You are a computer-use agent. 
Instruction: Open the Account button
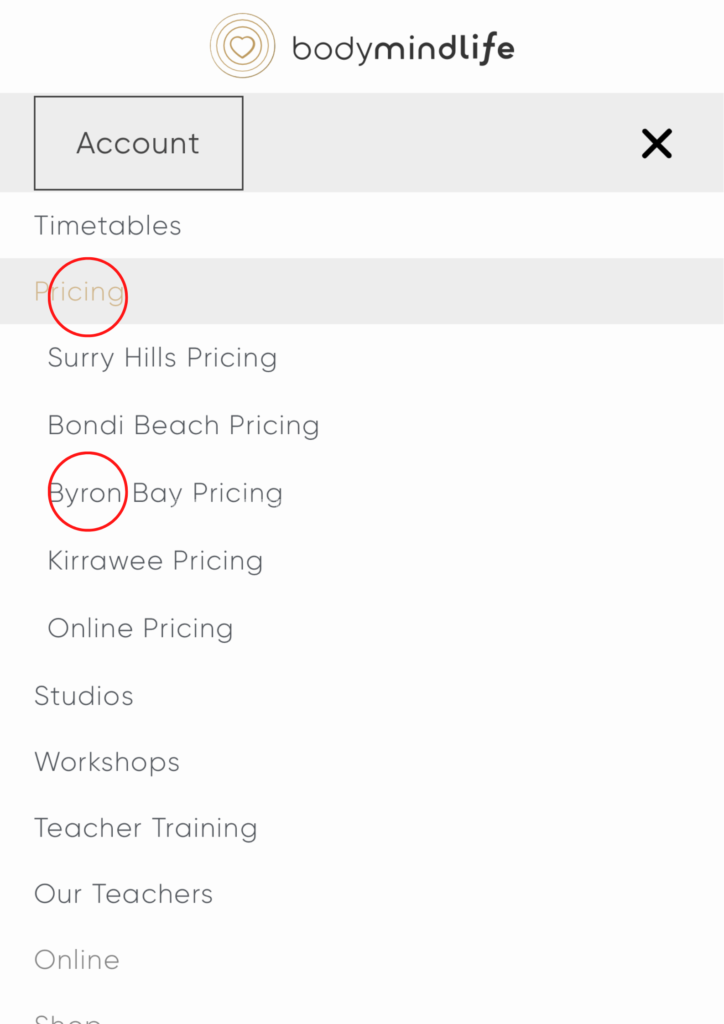pos(138,143)
